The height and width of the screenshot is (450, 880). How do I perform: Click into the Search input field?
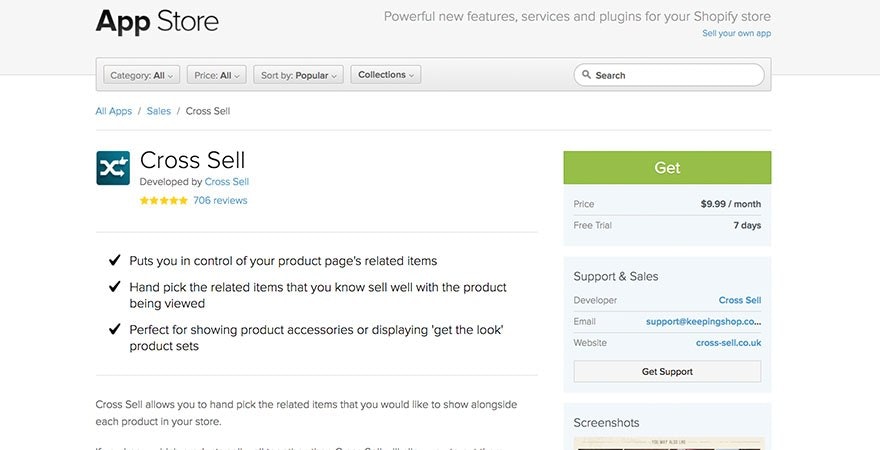tap(675, 75)
